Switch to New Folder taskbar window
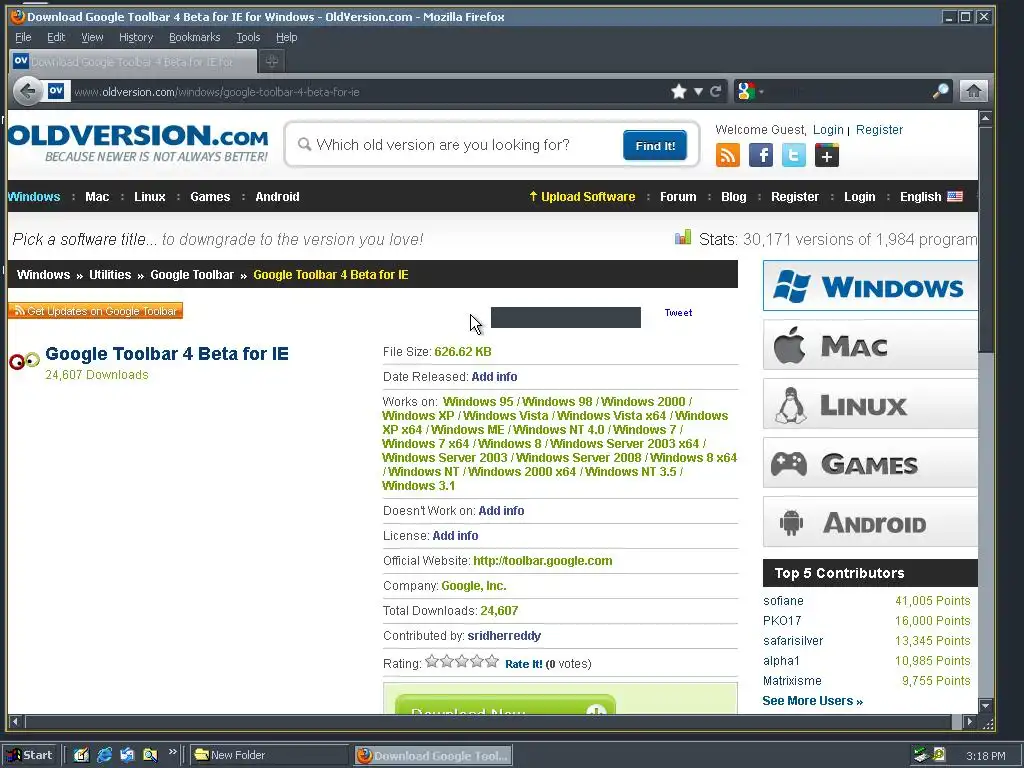This screenshot has height=768, width=1024. 270,755
